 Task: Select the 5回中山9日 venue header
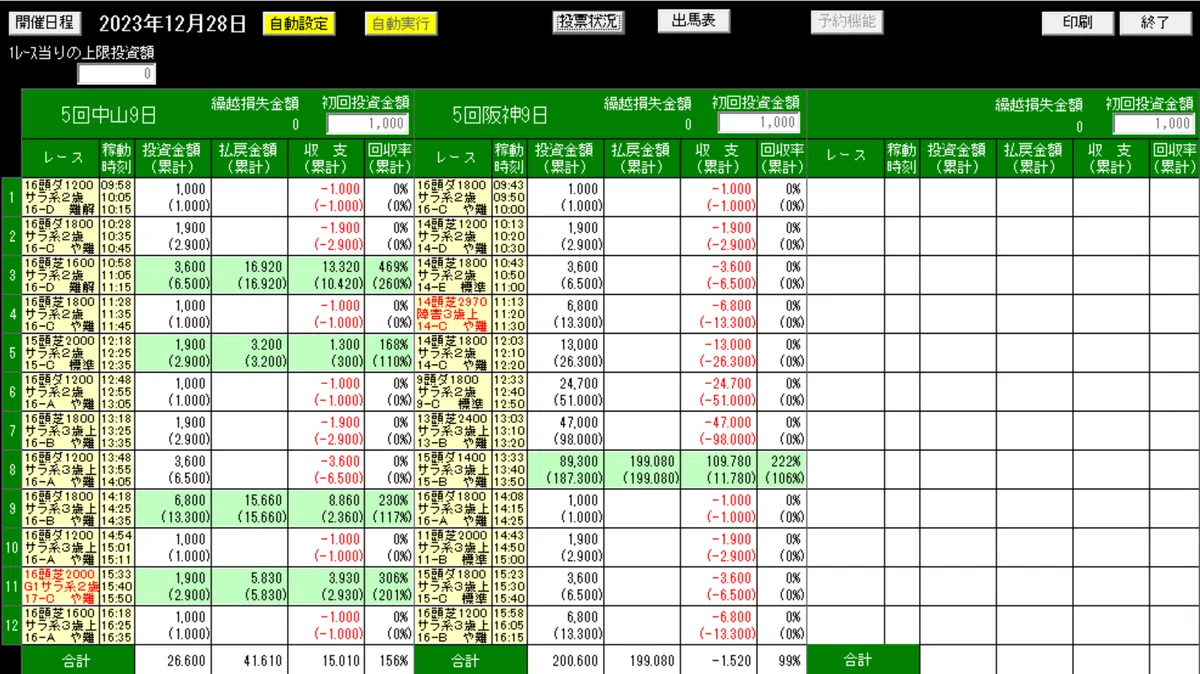coord(108,115)
